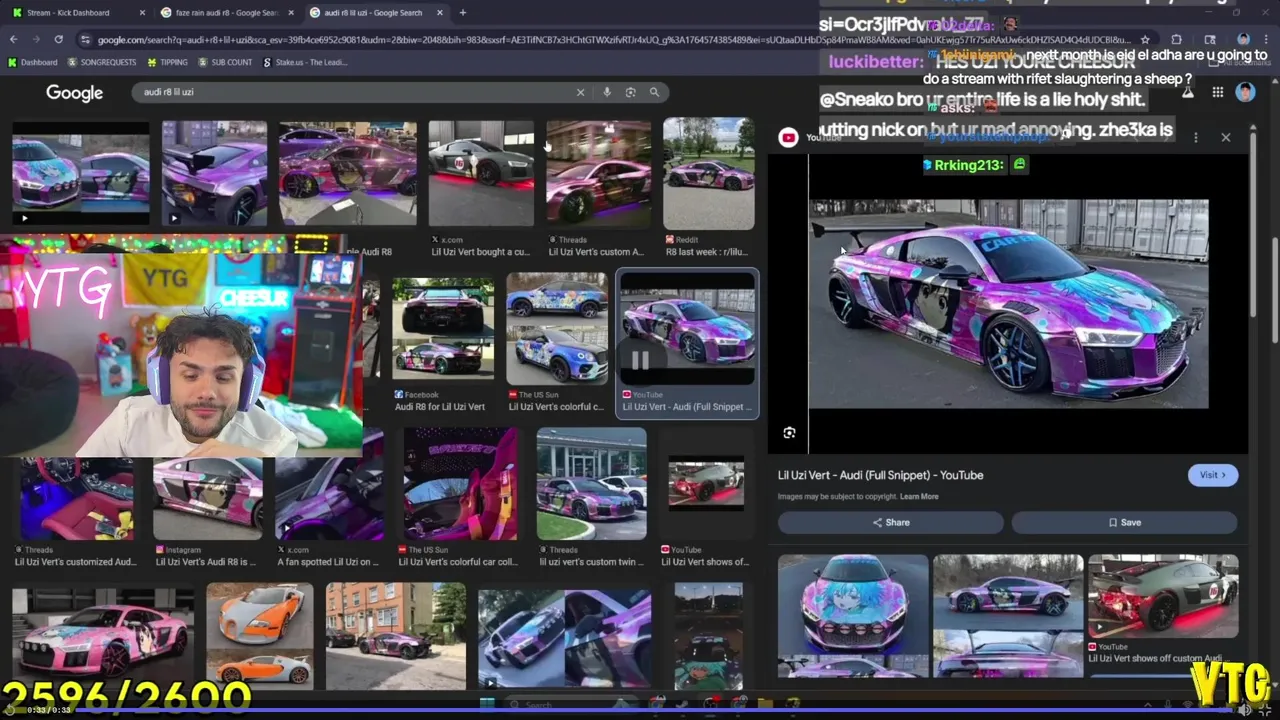Viewport: 1280px width, 720px height.
Task: Open Facebook Audi R8 for Lil Uzi Vert result
Action: (443, 331)
